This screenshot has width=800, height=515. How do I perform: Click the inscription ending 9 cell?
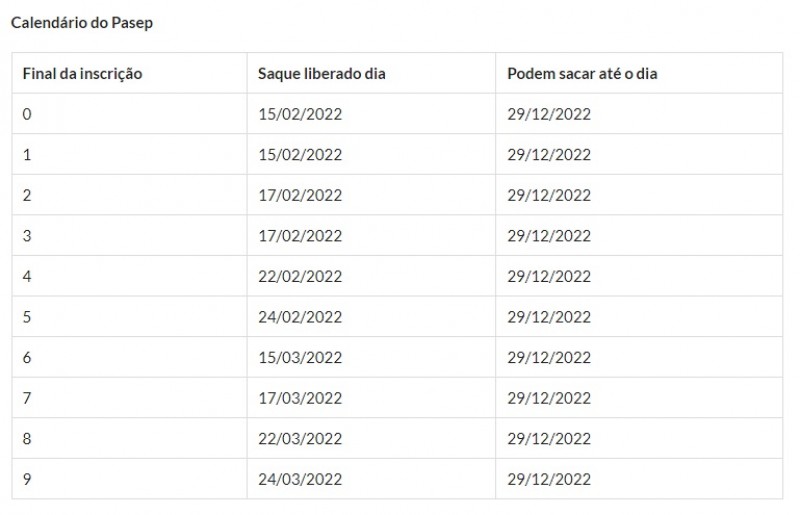pyautogui.click(x=130, y=479)
